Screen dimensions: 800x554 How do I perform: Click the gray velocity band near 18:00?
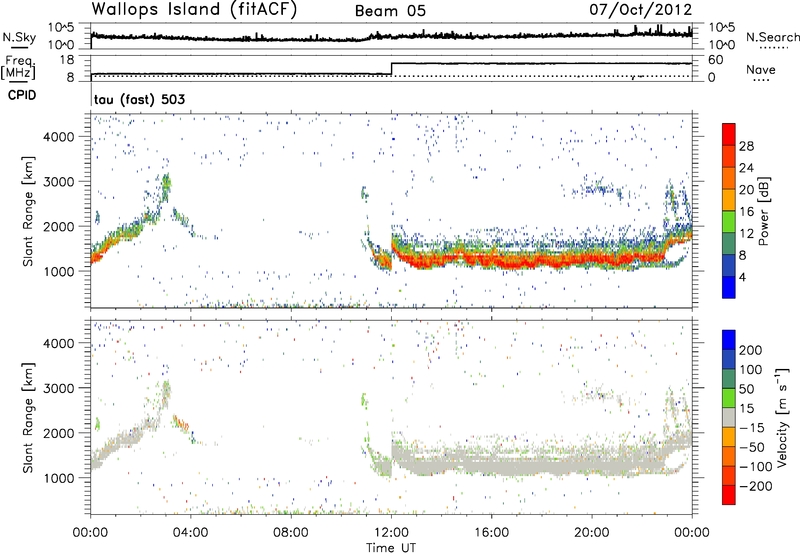coord(542,465)
